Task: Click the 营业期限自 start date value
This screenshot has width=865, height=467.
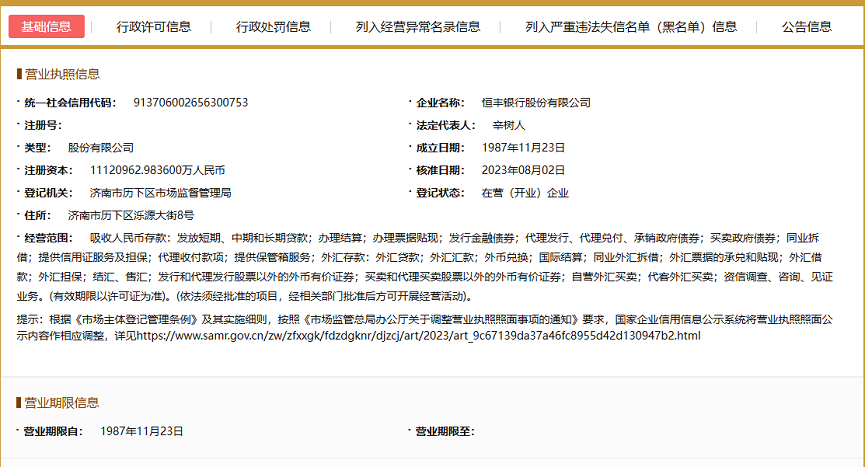Action: coord(142,430)
